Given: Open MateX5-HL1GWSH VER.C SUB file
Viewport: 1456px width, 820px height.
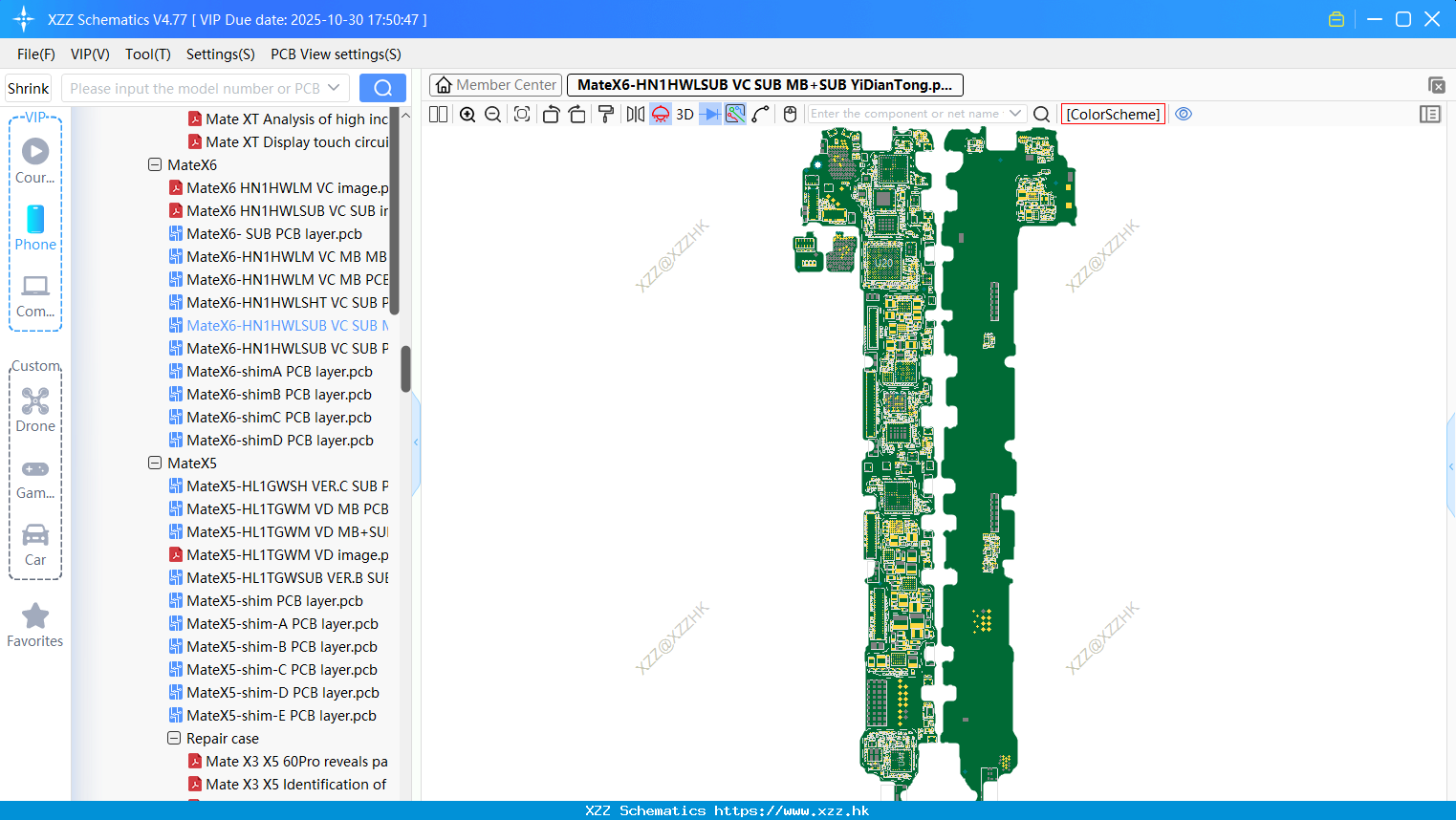Looking at the screenshot, I should pos(279,486).
